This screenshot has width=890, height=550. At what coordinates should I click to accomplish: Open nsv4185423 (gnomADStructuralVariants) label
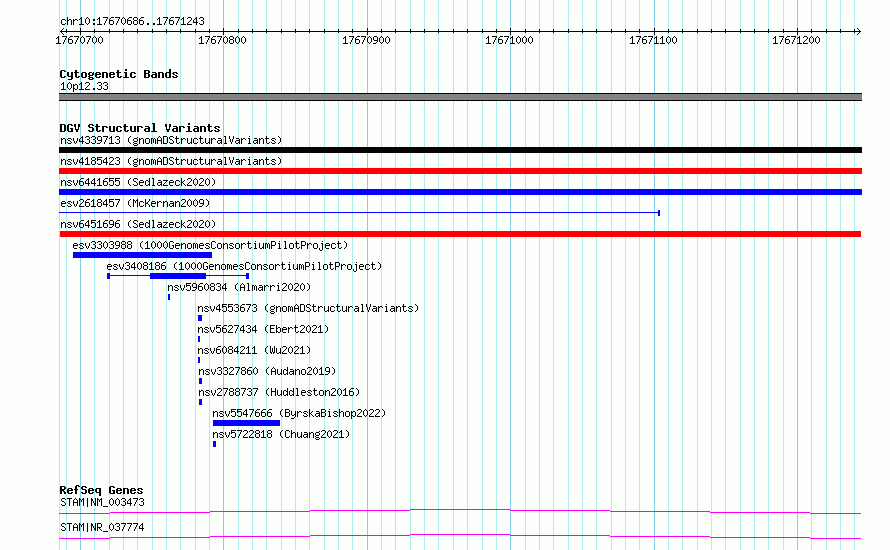click(x=171, y=161)
